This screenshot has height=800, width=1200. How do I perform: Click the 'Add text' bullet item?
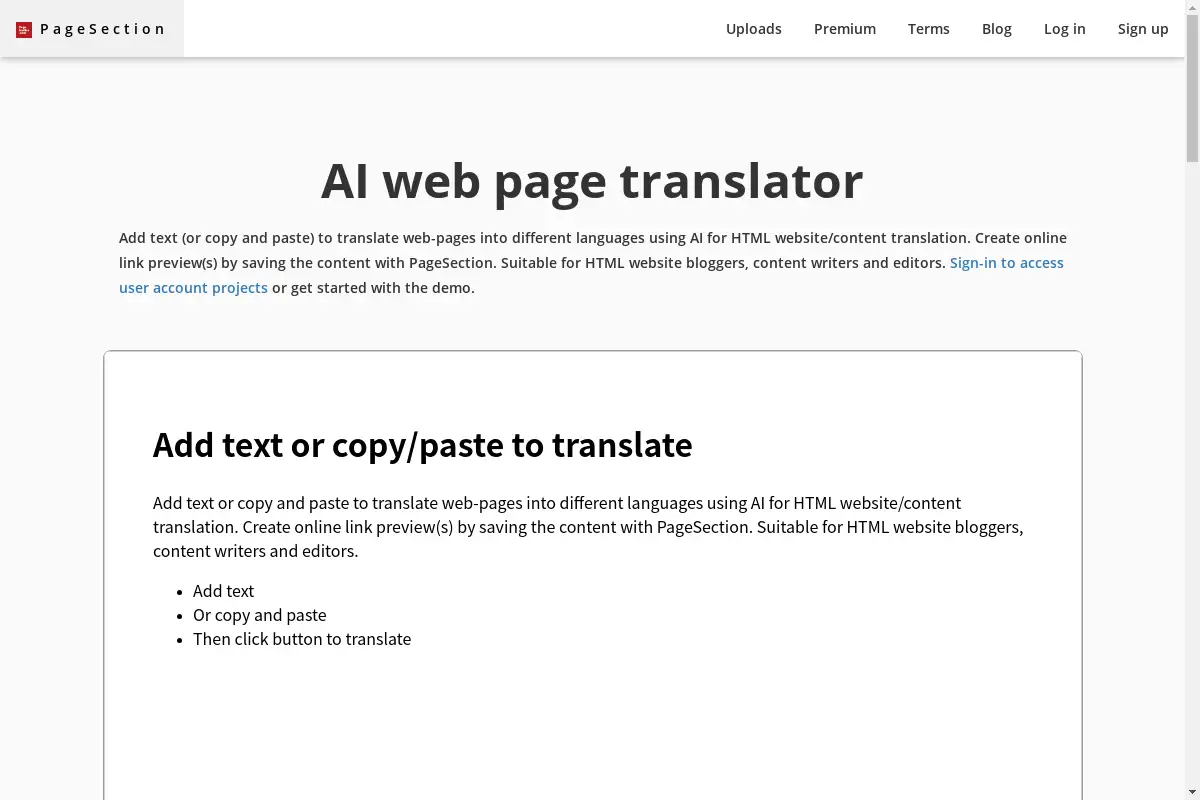(x=223, y=591)
